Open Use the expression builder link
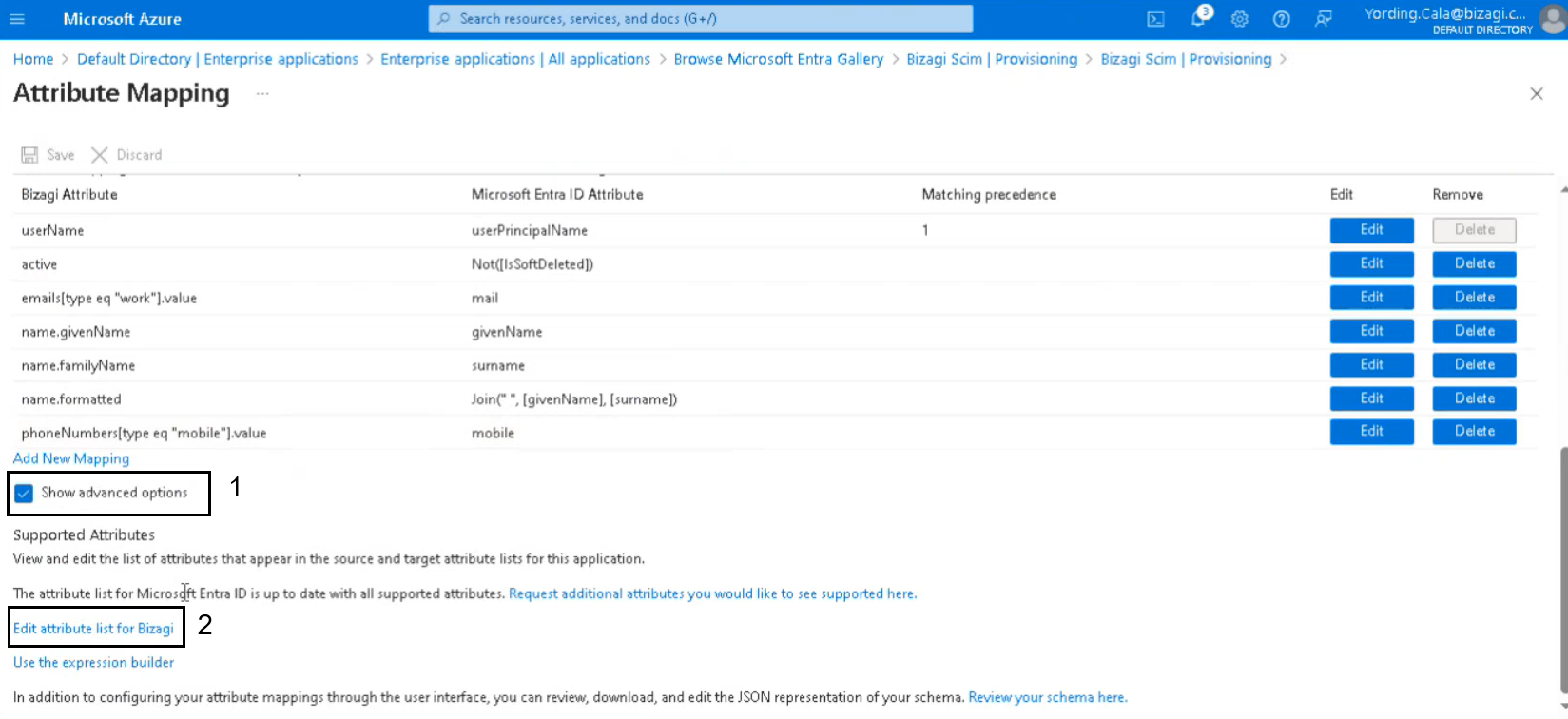1568x719 pixels. coord(93,663)
